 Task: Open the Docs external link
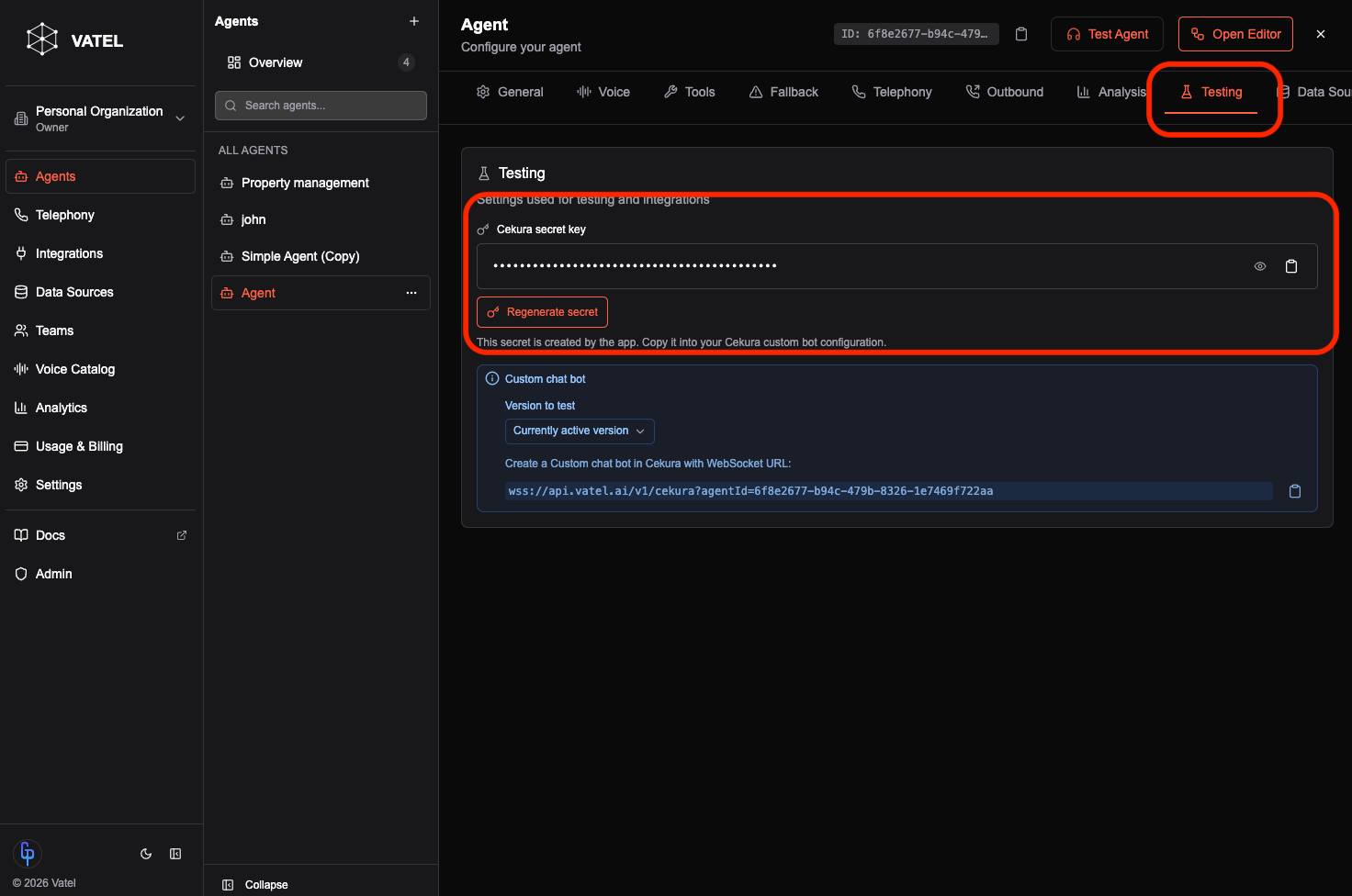point(101,535)
